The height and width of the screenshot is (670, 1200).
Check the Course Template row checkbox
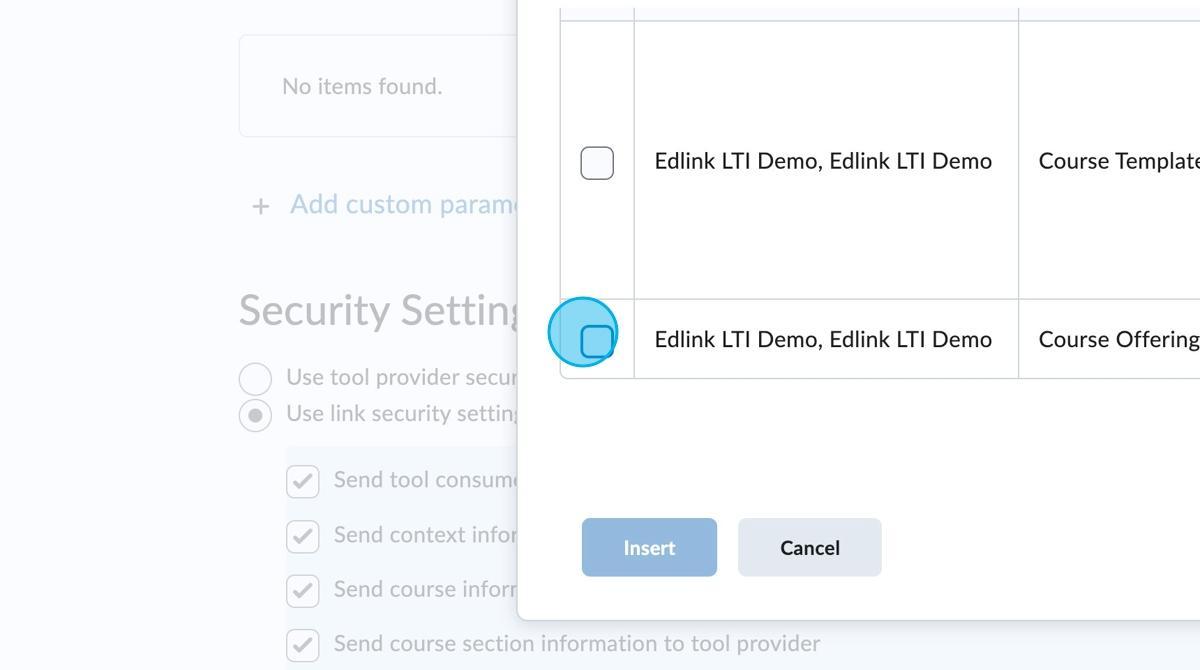(596, 162)
